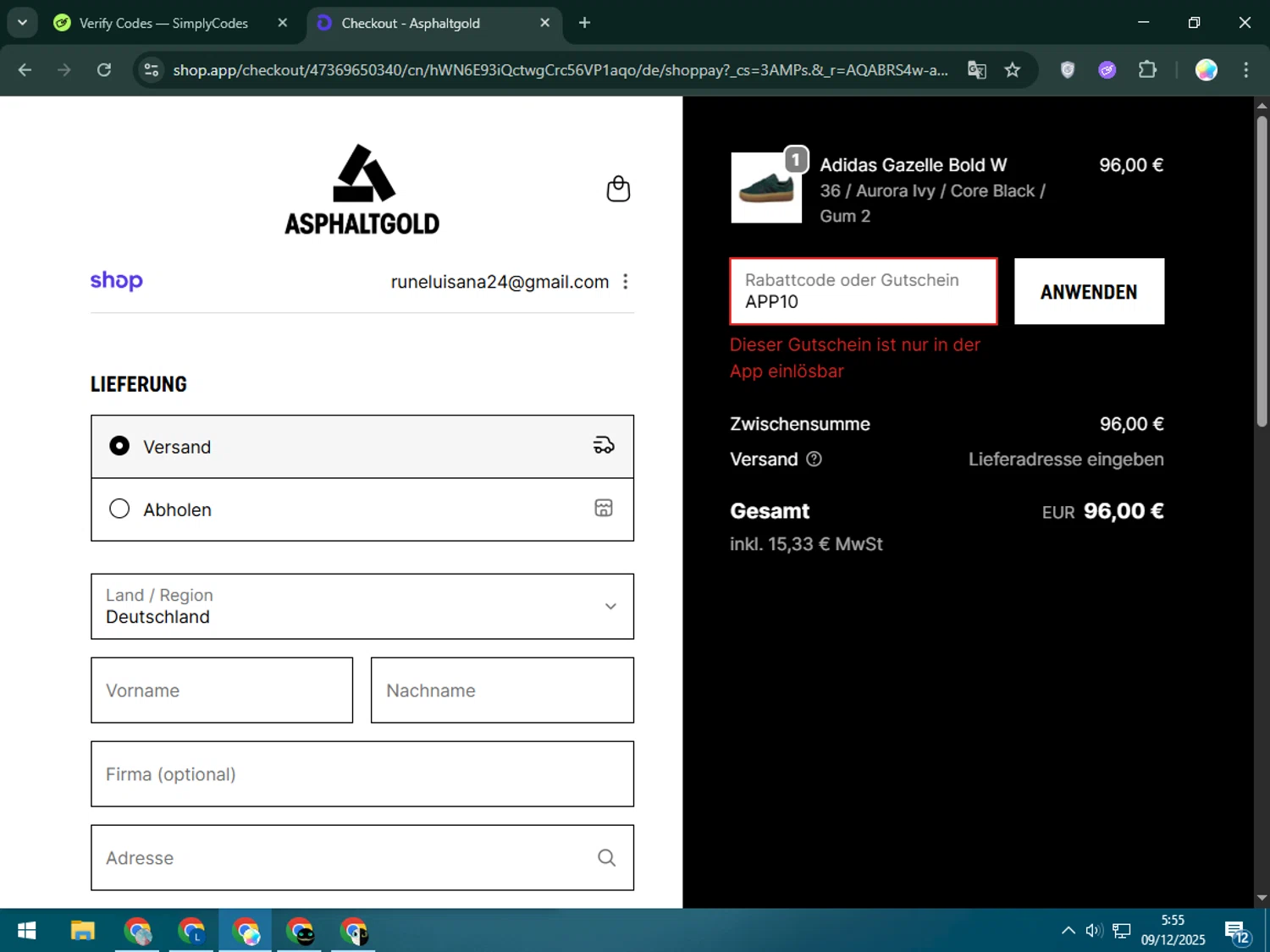Open the shopping bag cart icon
Viewport: 1270px width, 952px height.
point(618,189)
